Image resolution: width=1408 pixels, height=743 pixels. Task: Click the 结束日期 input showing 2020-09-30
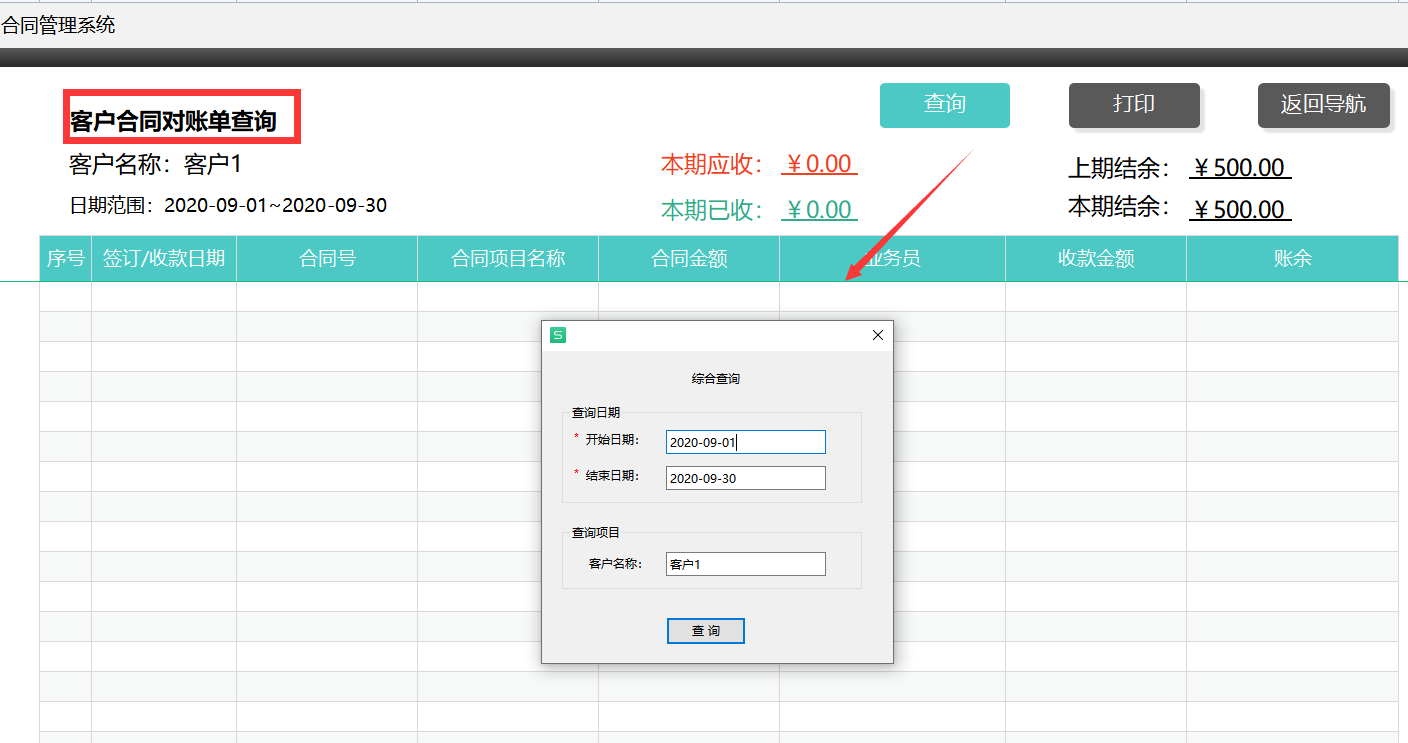(745, 477)
